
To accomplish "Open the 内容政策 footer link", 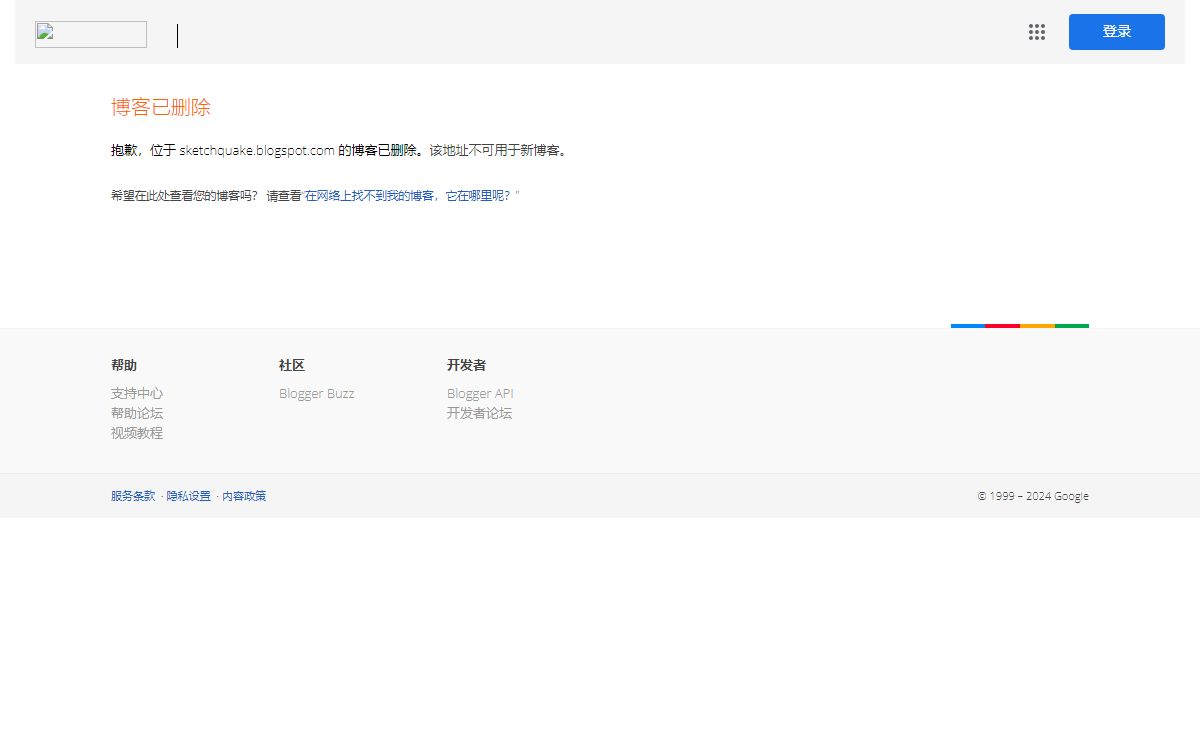I will pyautogui.click(x=244, y=496).
